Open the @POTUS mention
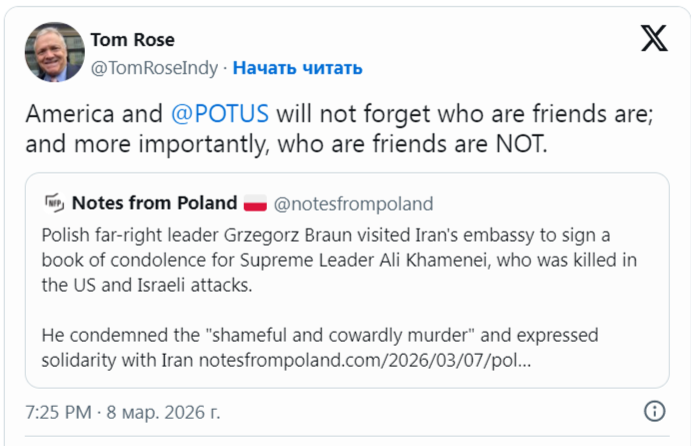 [x=221, y=113]
